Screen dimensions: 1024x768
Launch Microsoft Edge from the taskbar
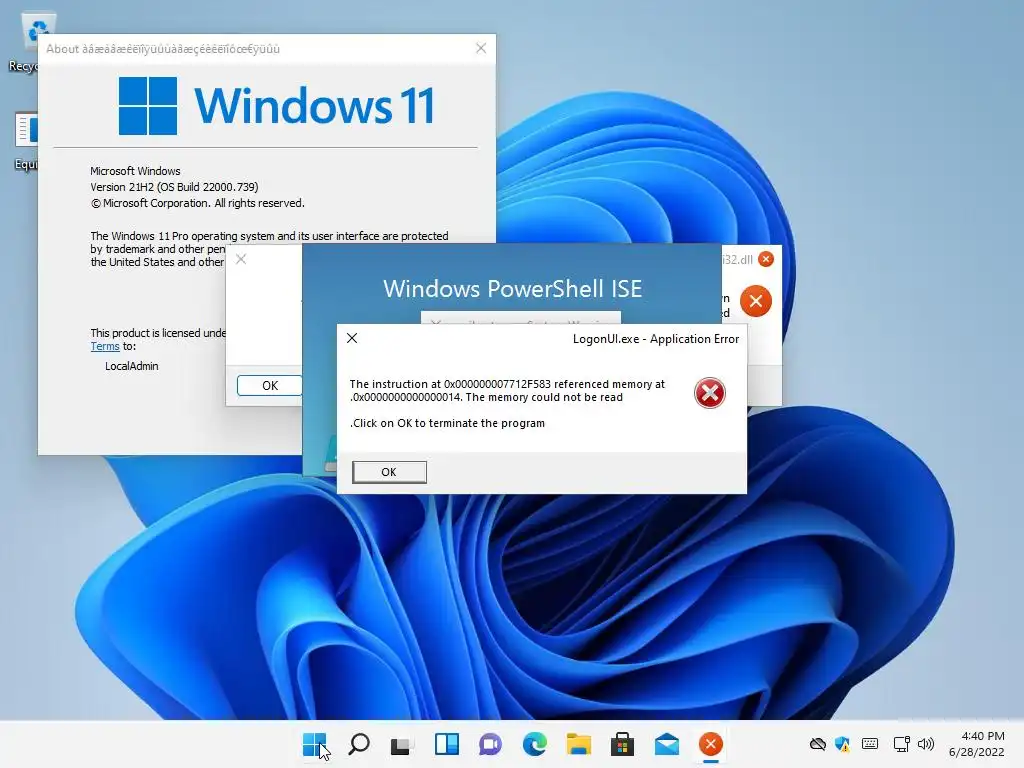534,744
